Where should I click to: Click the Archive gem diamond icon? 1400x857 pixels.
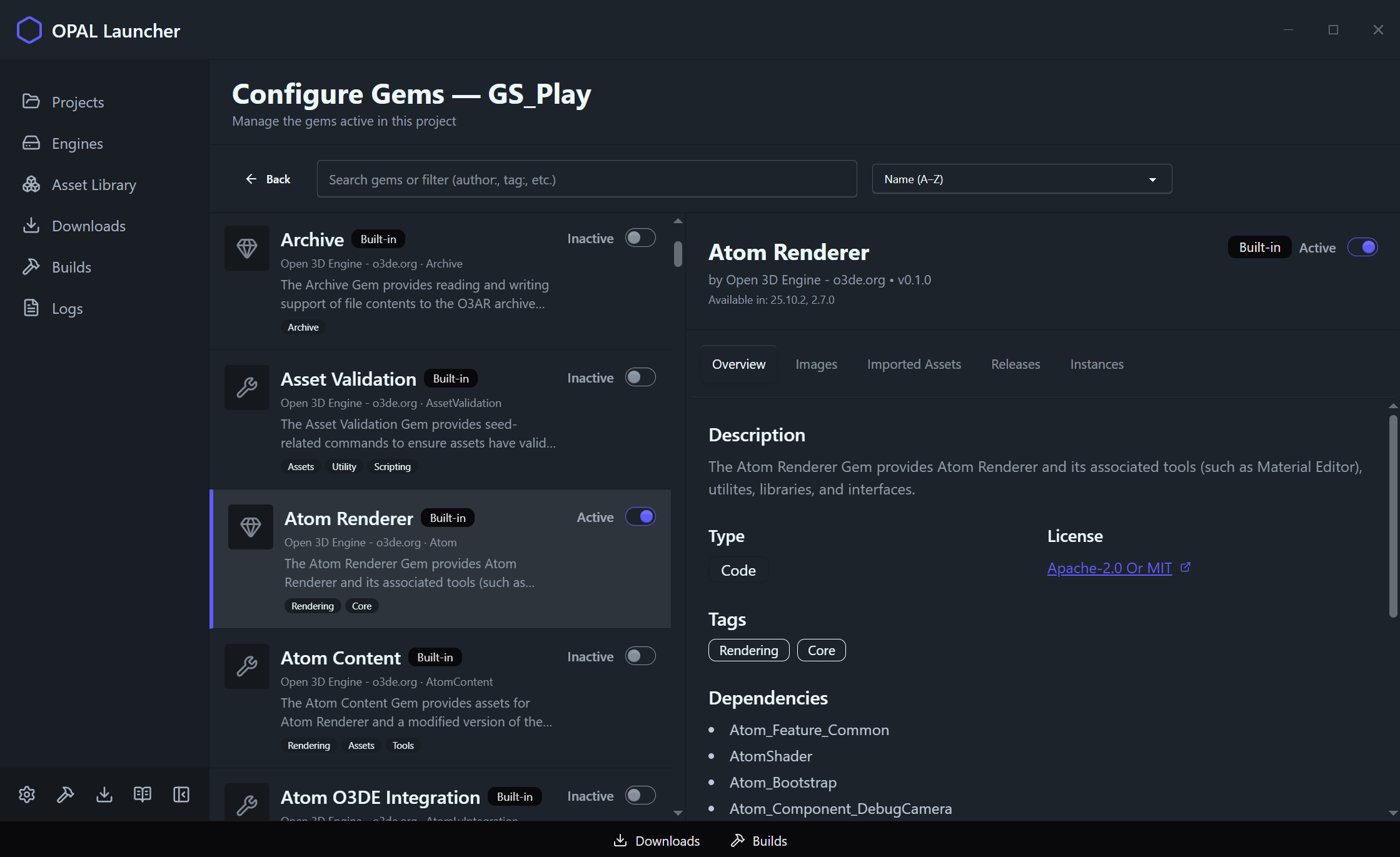(x=247, y=248)
